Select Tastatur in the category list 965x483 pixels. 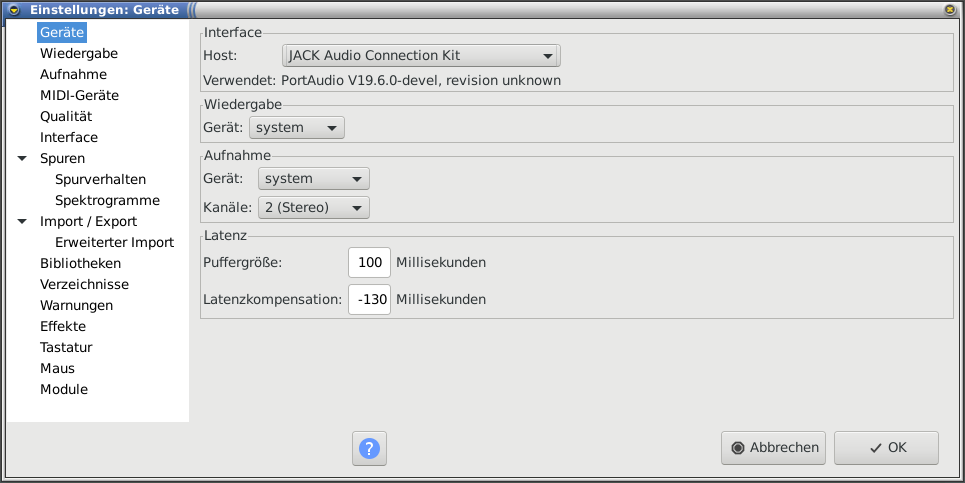[67, 348]
